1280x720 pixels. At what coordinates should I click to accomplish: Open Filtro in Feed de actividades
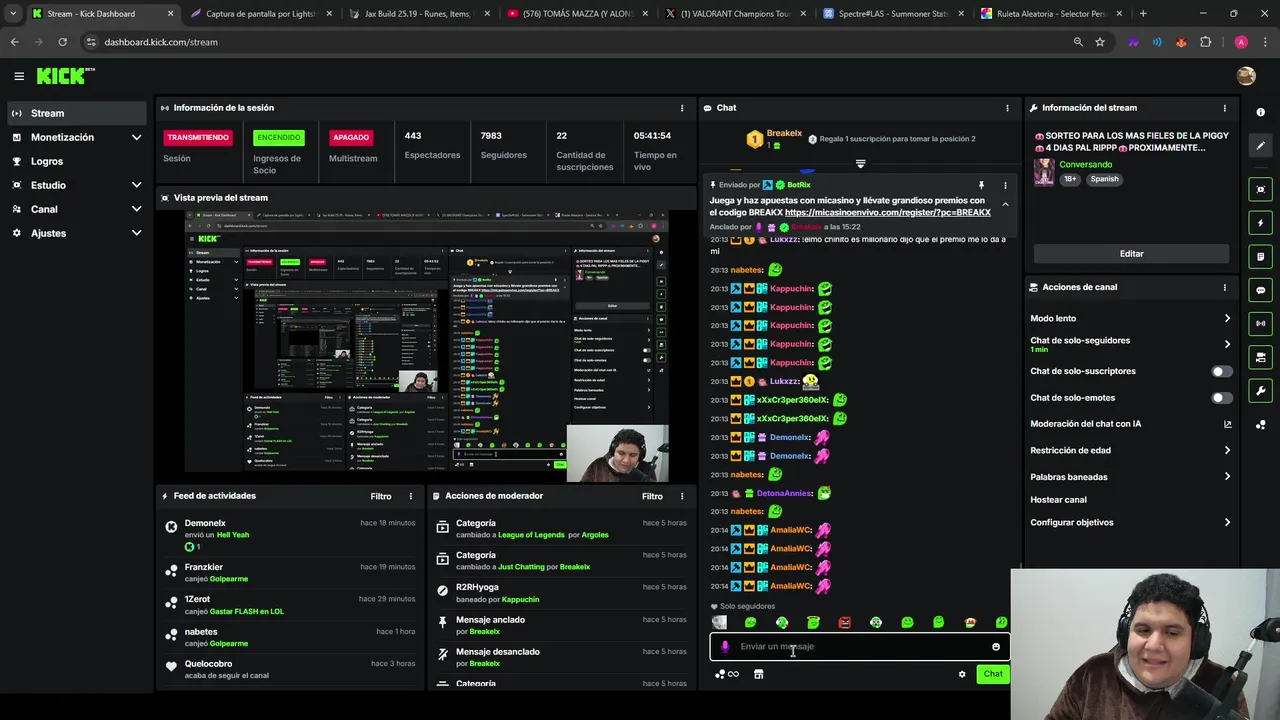pos(381,496)
